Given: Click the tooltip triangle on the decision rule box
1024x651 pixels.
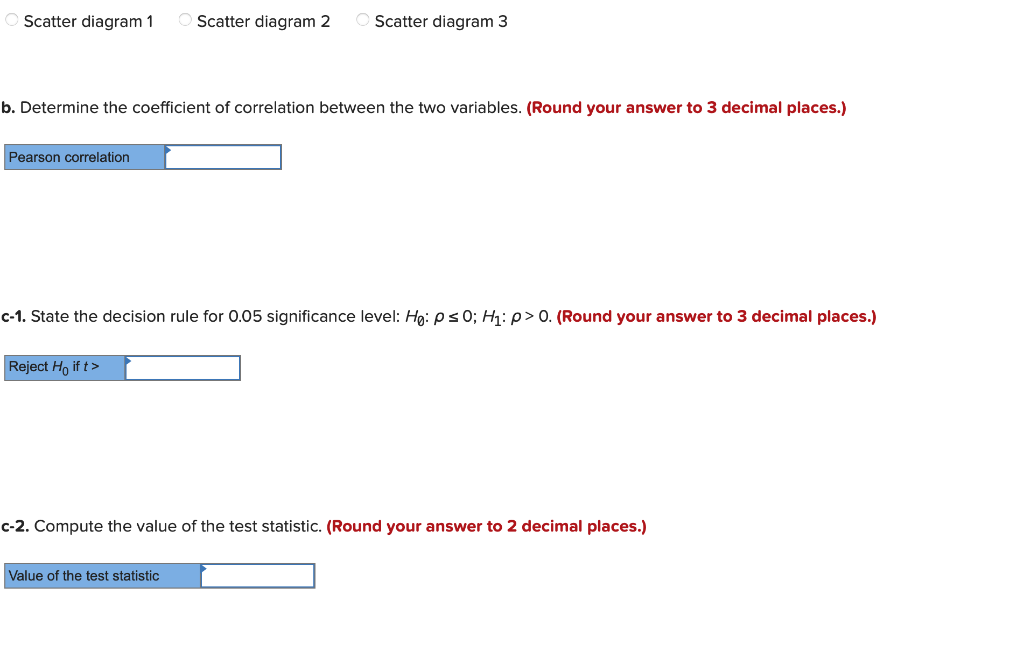Looking at the screenshot, I should (x=127, y=360).
